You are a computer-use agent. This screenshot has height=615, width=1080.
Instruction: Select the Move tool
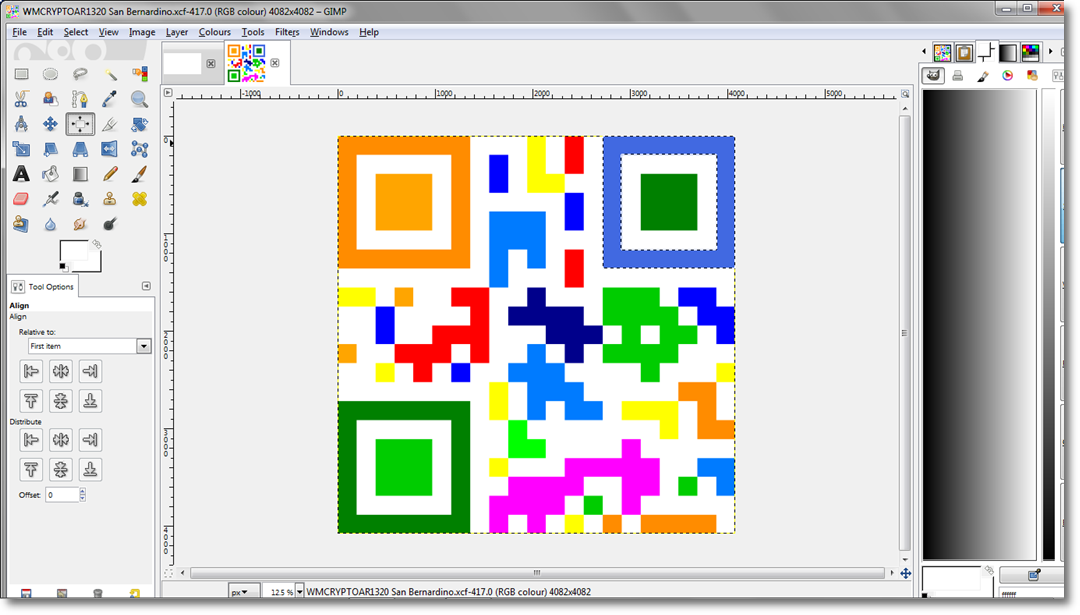pyautogui.click(x=50, y=124)
